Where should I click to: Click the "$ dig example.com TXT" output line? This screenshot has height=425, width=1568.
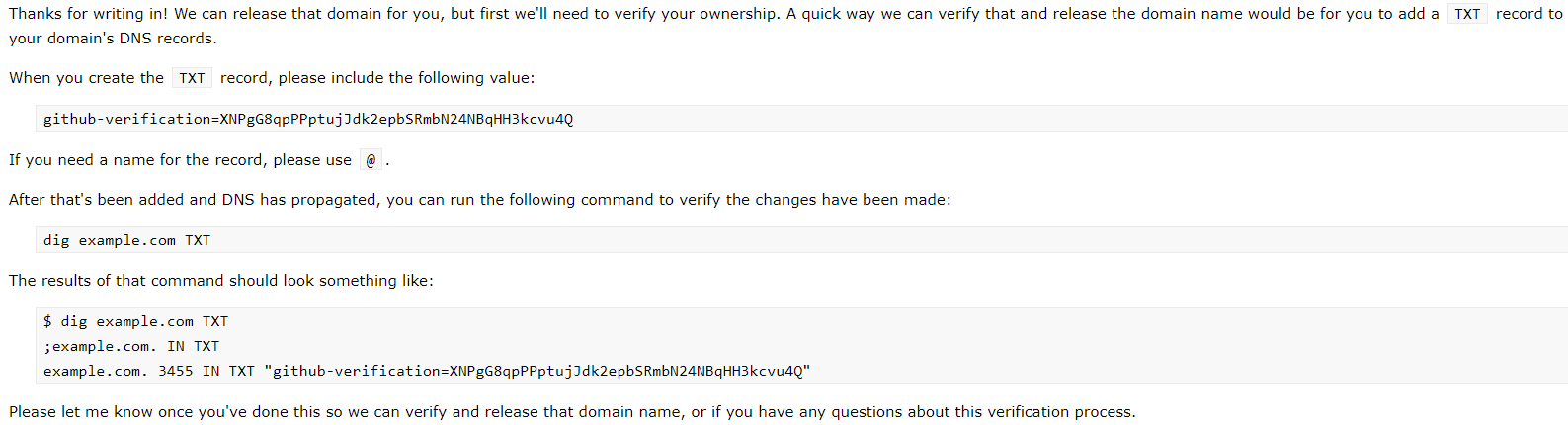point(135,321)
